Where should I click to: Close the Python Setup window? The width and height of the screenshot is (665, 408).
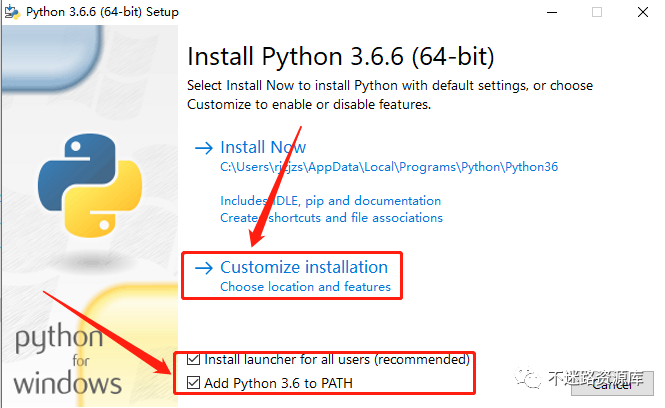(643, 12)
